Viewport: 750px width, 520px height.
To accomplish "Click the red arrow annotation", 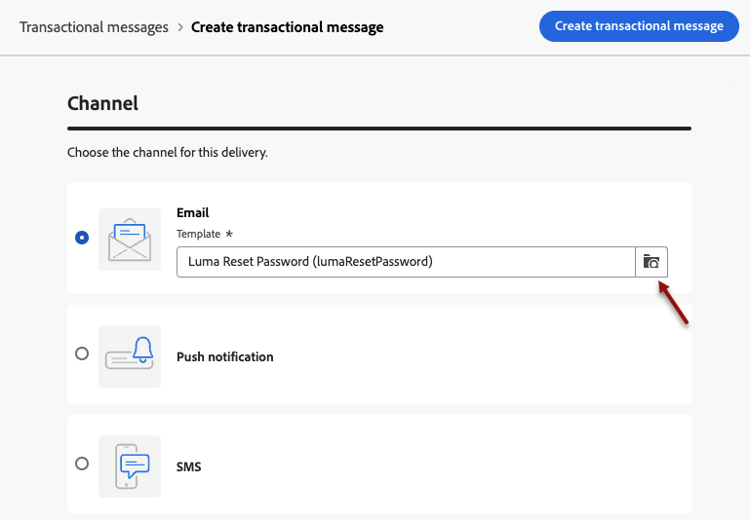I will pos(673,304).
